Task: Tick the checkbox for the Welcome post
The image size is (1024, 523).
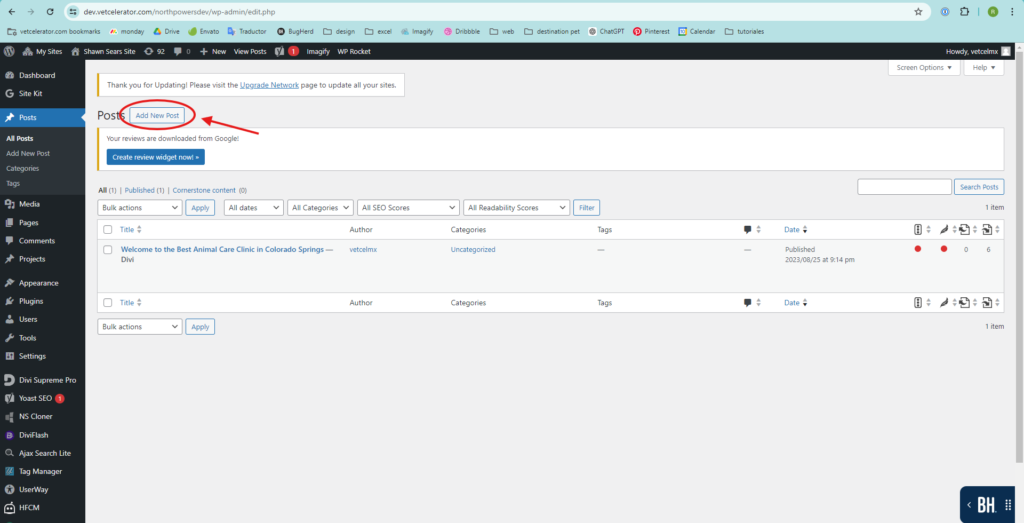Action: coord(107,250)
